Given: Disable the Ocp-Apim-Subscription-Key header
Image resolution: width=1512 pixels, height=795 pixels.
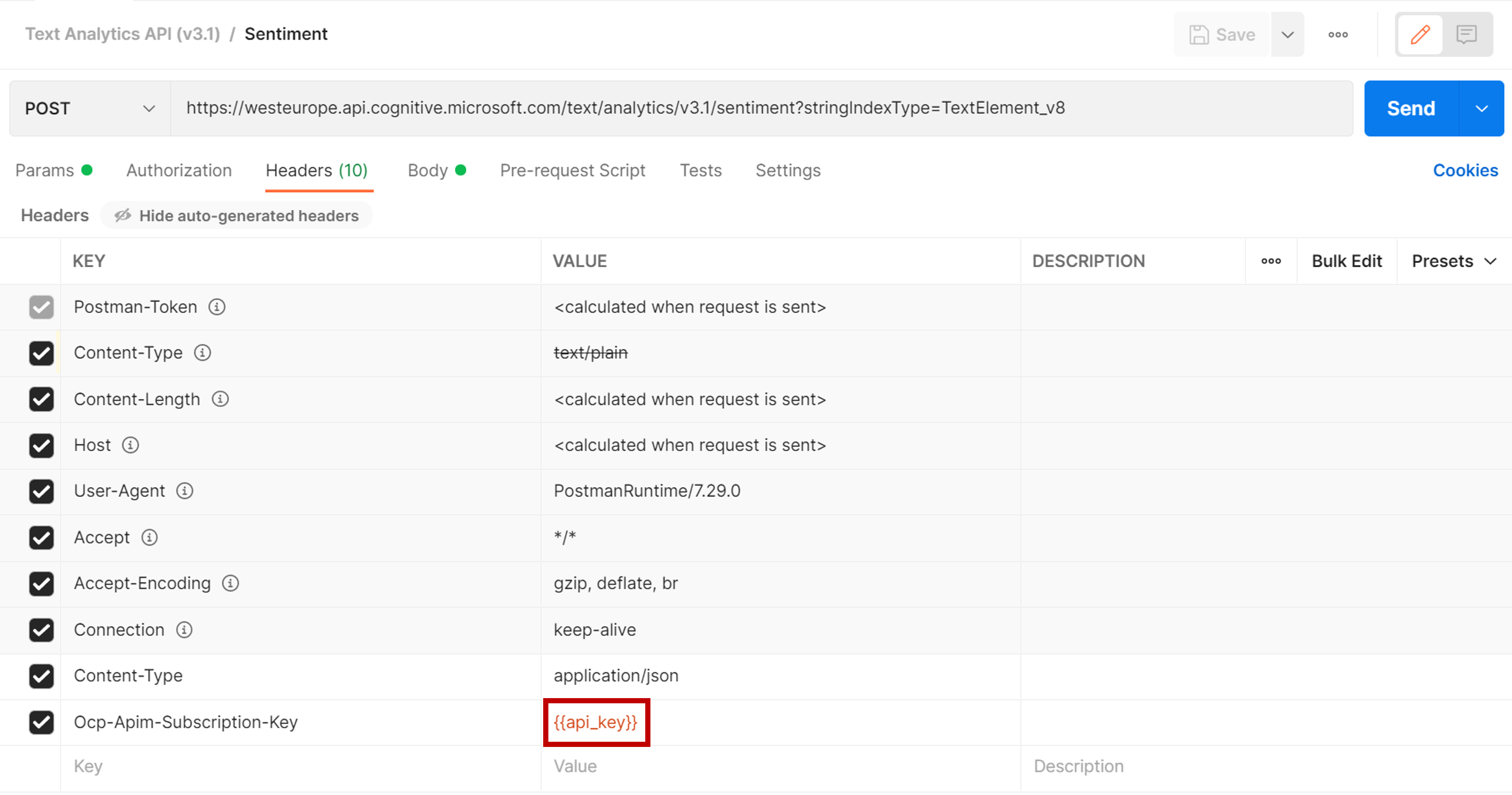Looking at the screenshot, I should [x=41, y=723].
